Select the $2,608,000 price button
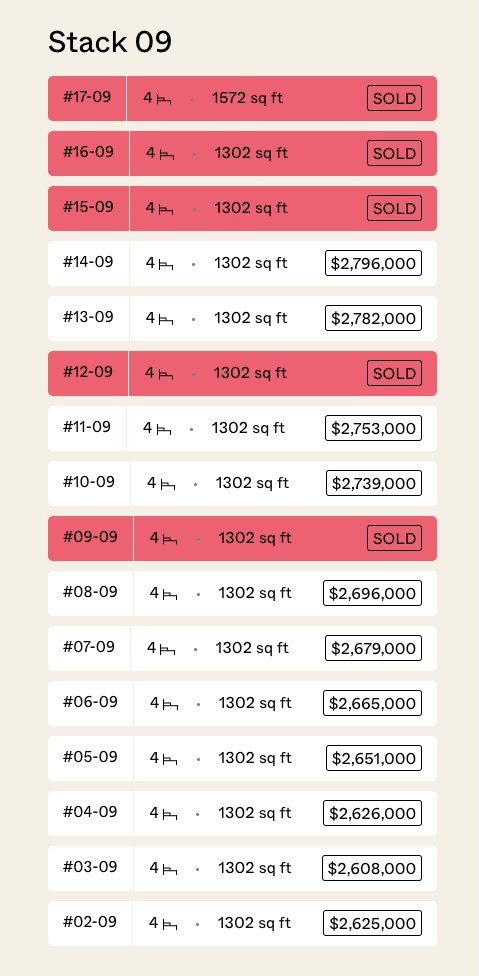479x976 pixels. (x=372, y=868)
